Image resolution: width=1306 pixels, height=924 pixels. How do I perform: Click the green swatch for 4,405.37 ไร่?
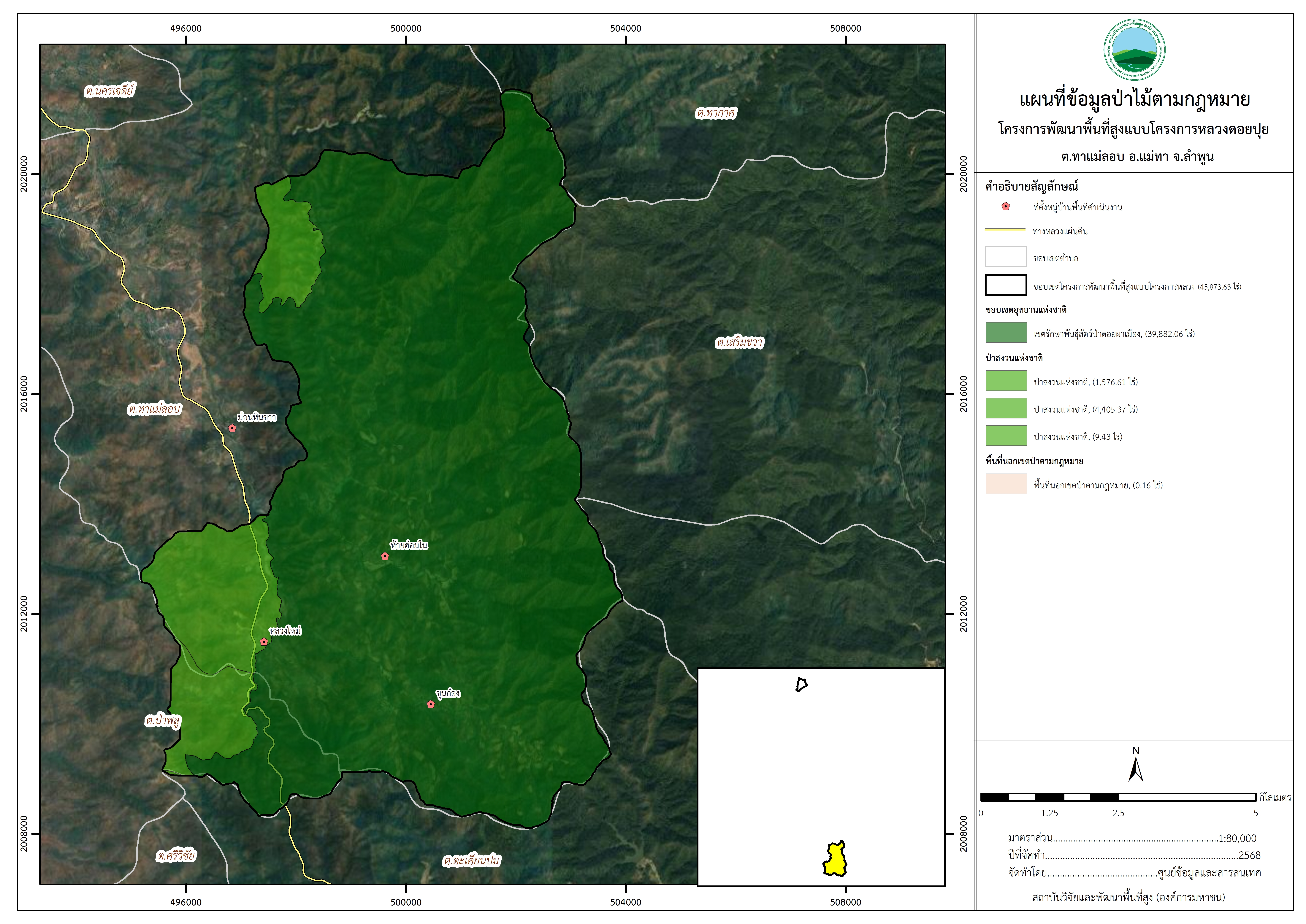1006,408
